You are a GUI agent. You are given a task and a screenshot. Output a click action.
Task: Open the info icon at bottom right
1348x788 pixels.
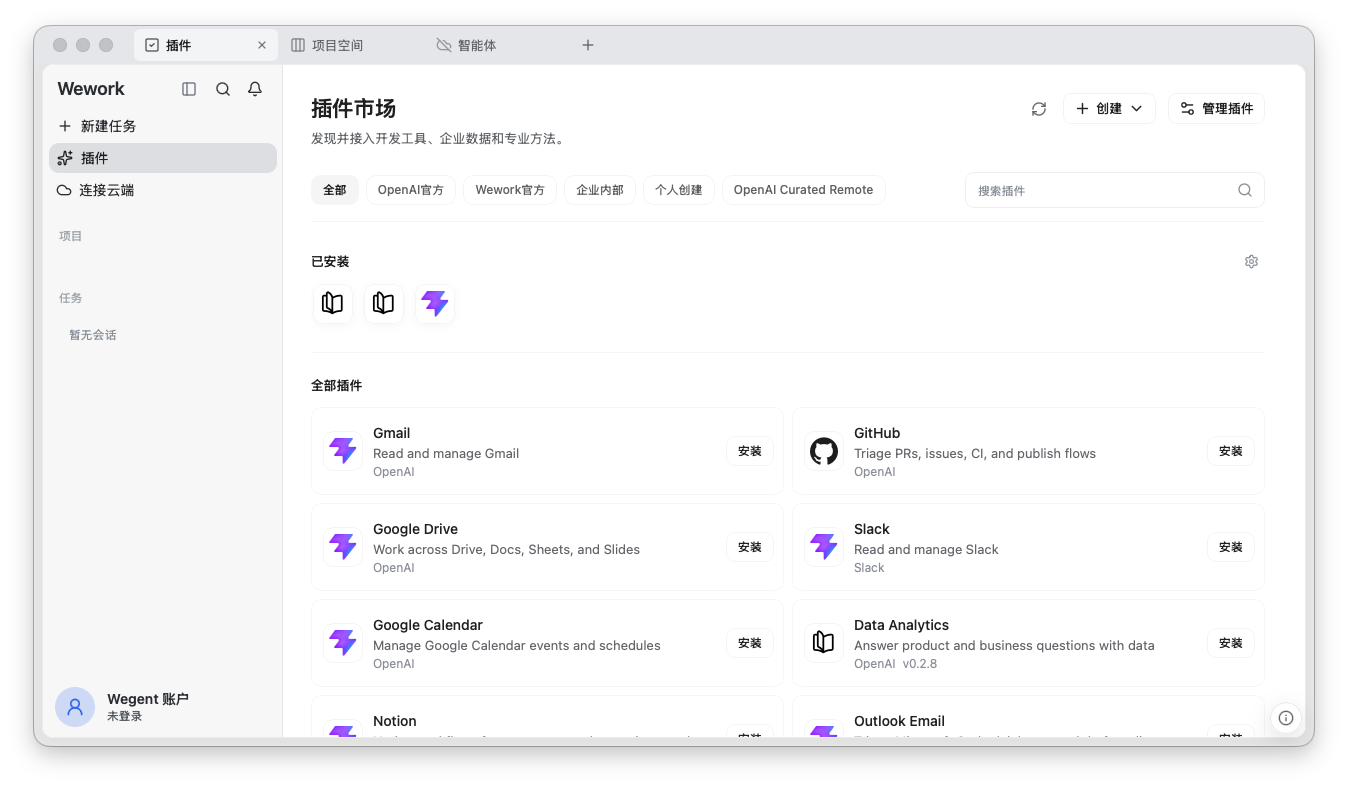coord(1286,718)
